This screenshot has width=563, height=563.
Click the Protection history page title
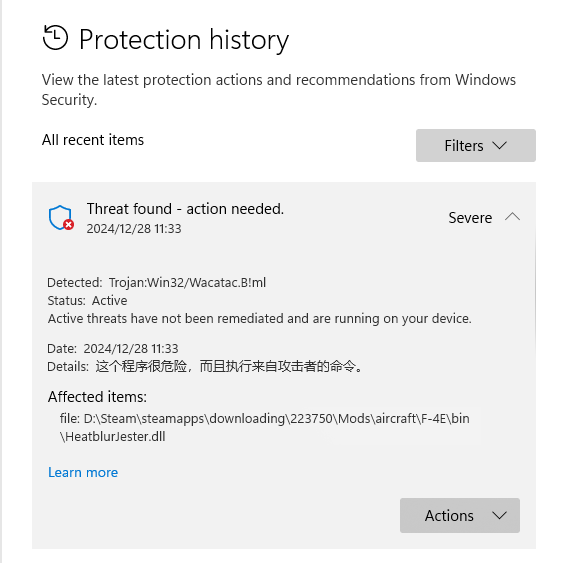tap(184, 39)
